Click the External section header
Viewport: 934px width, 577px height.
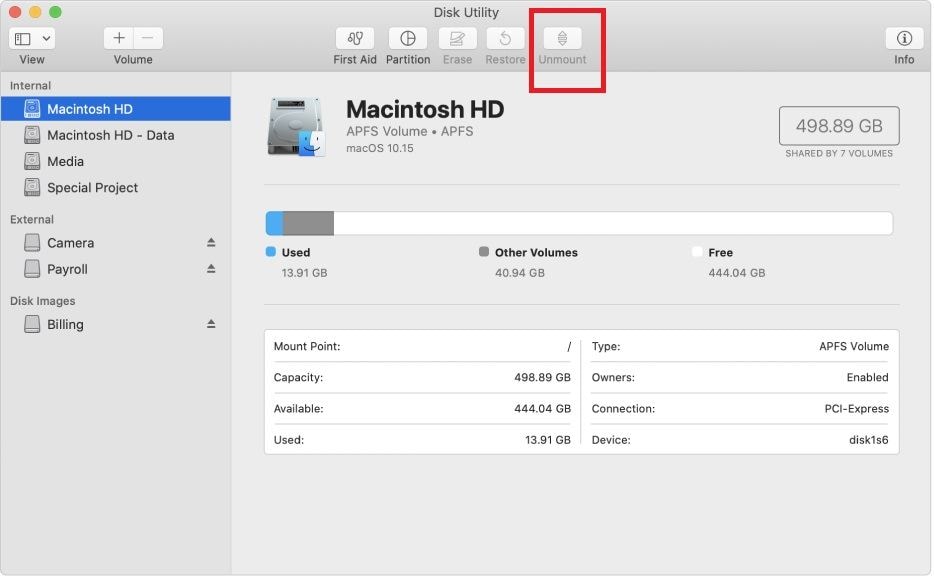(x=32, y=220)
